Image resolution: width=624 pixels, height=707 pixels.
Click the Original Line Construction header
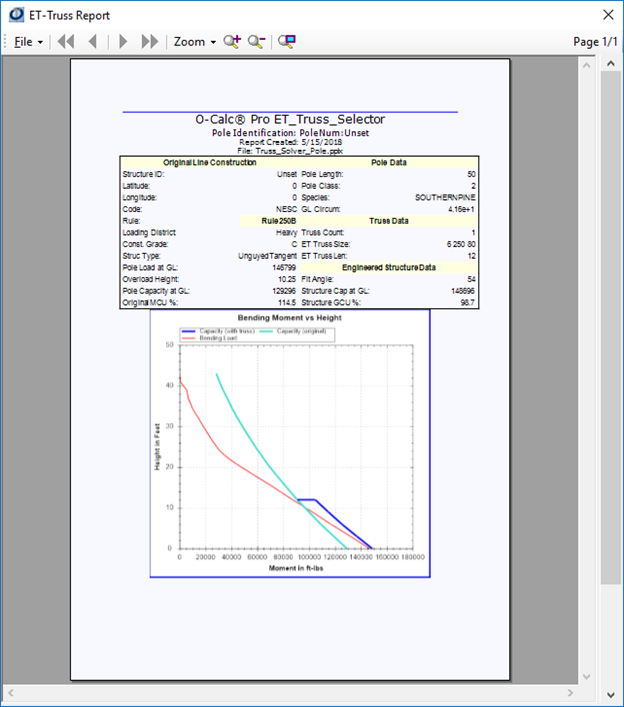tap(210, 162)
